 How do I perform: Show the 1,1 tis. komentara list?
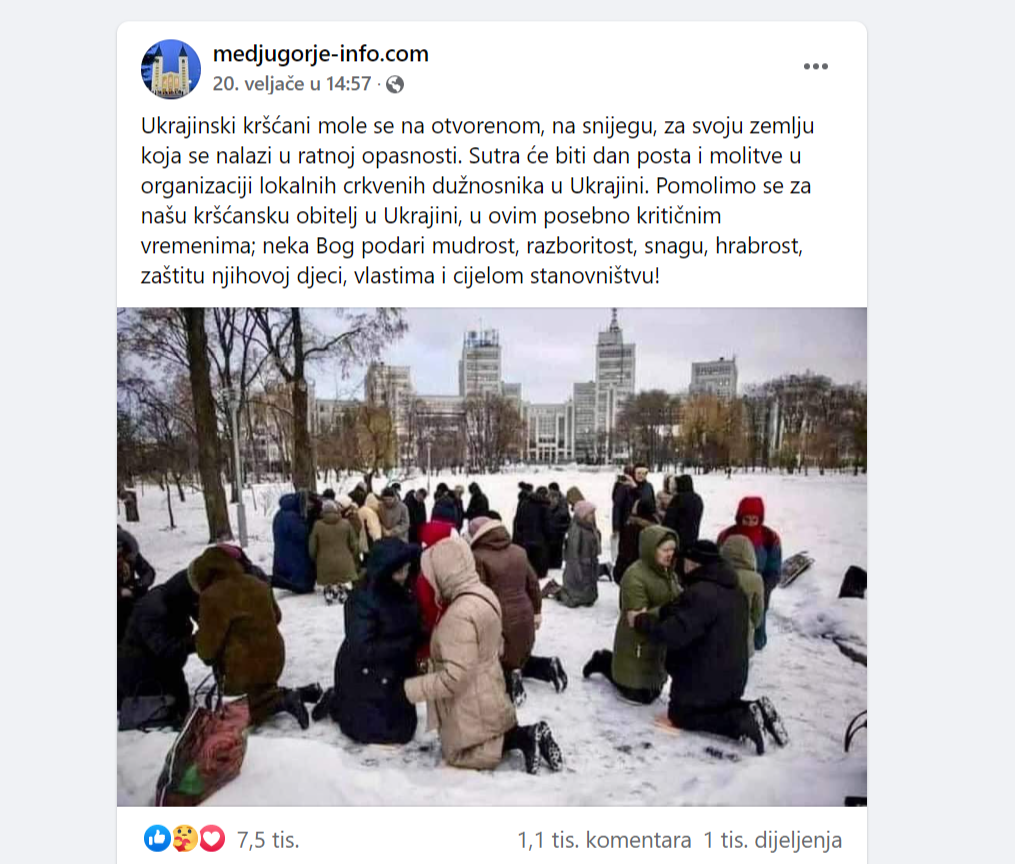click(604, 840)
